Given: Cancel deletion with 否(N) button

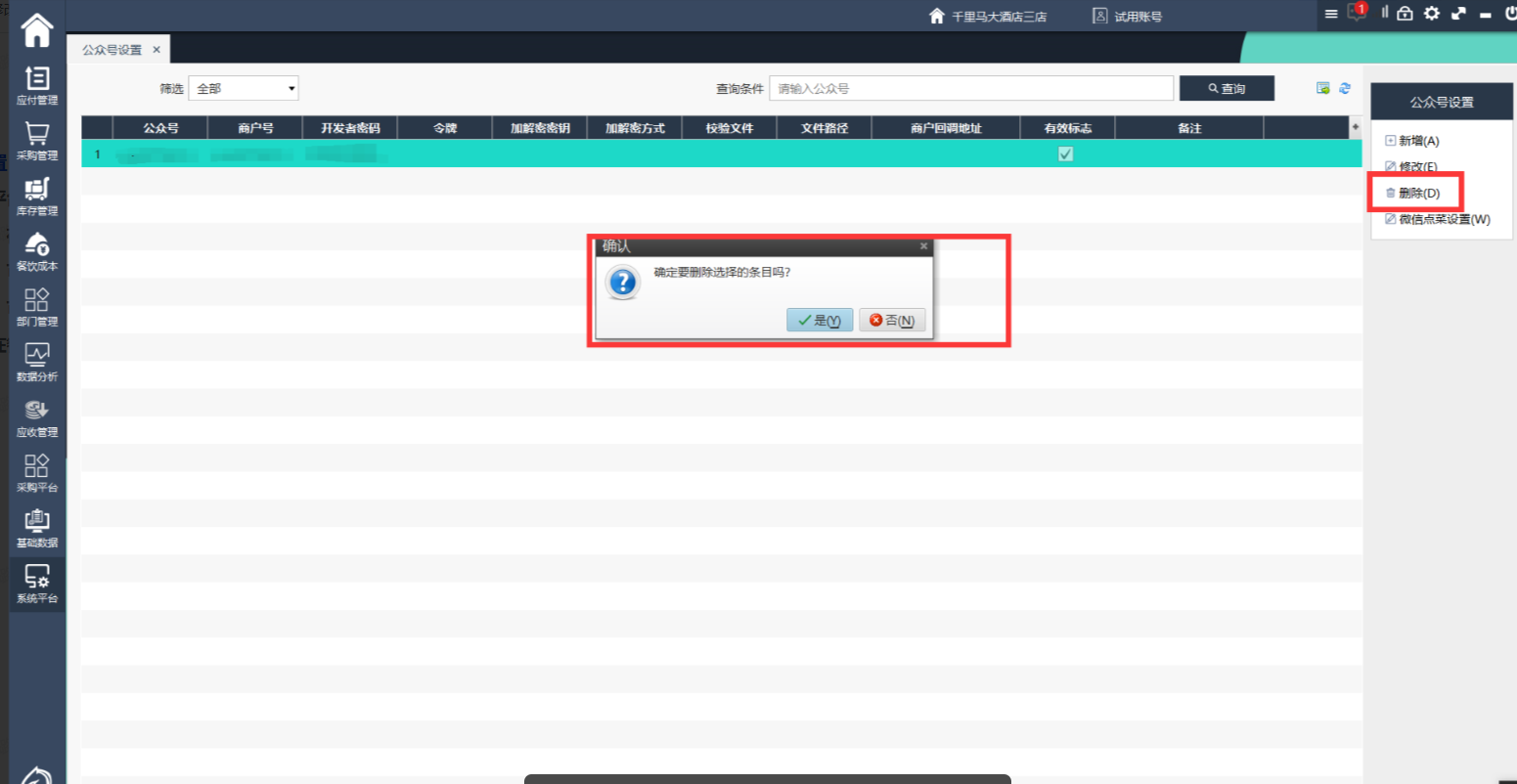Looking at the screenshot, I should click(x=892, y=321).
